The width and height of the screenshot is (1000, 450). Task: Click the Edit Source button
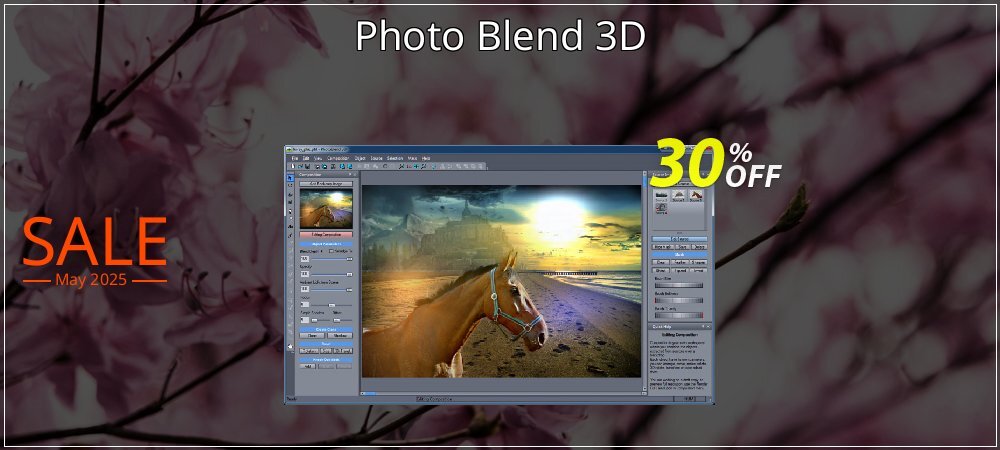point(680,239)
